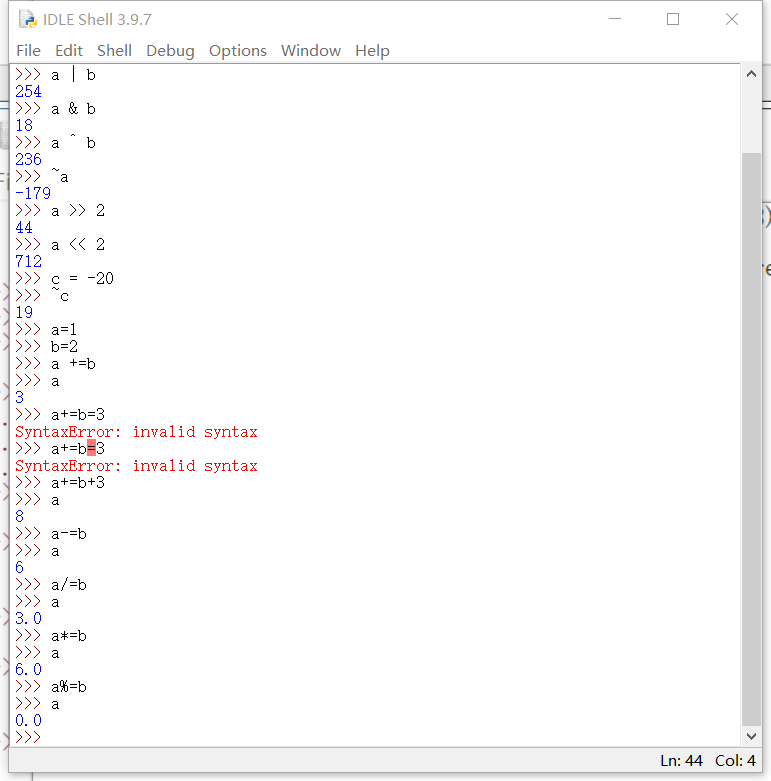Click the second SyntaxError: invalid syntax line
Image resolution: width=771 pixels, height=781 pixels.
point(136,465)
